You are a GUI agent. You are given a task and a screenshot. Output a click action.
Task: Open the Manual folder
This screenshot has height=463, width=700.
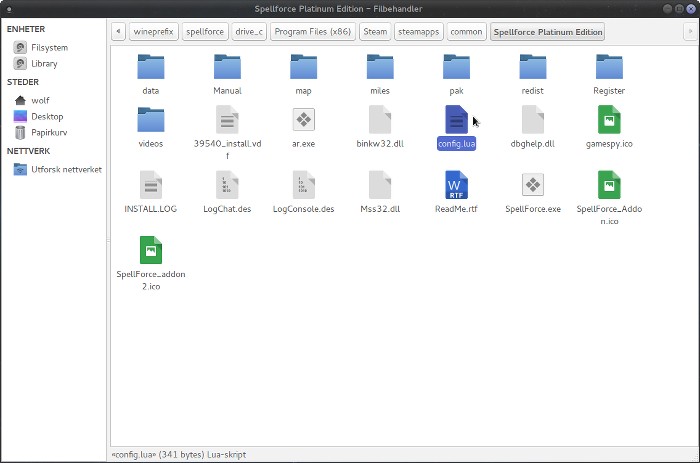pos(227,67)
